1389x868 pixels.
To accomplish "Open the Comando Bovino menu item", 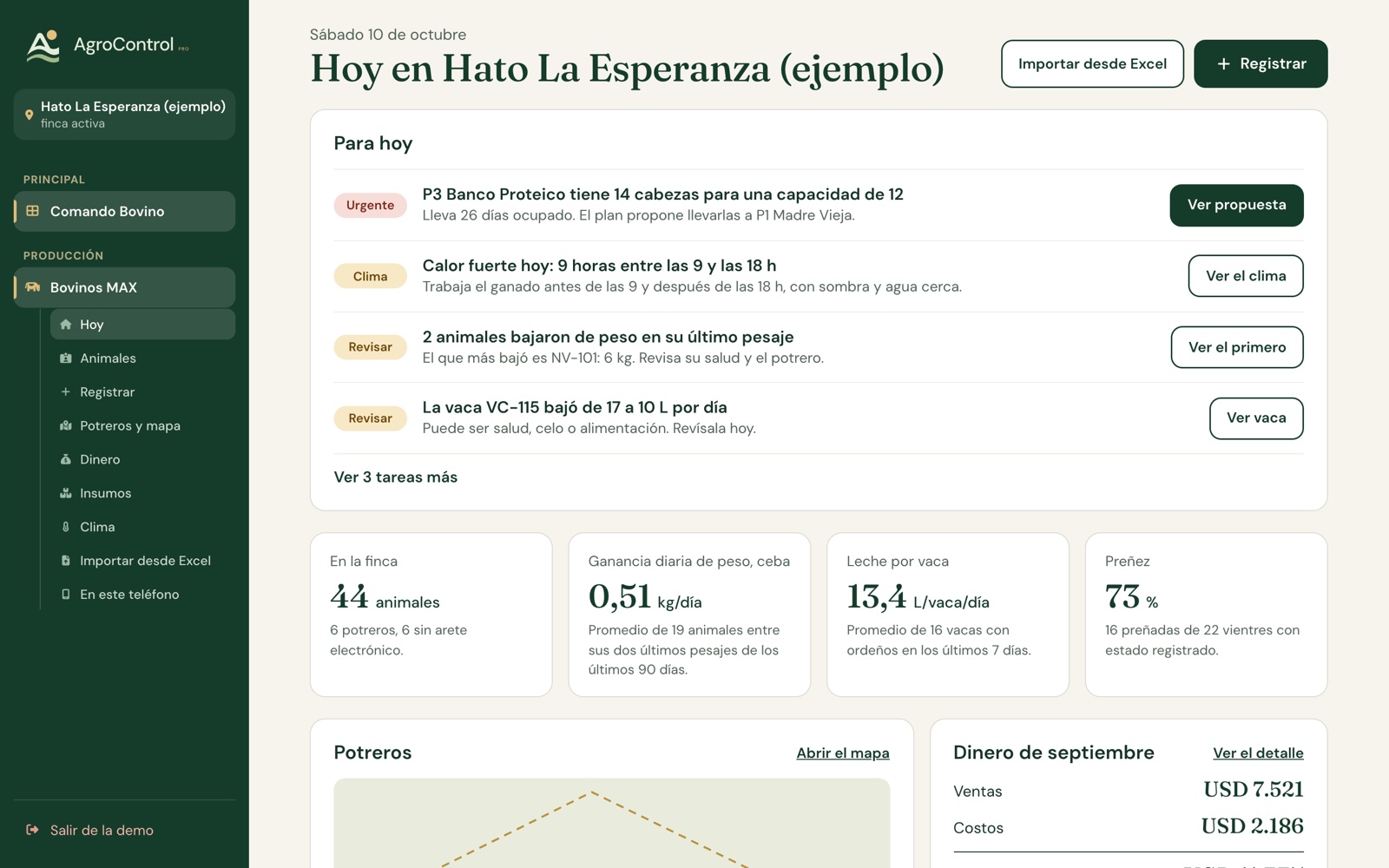I will (124, 211).
